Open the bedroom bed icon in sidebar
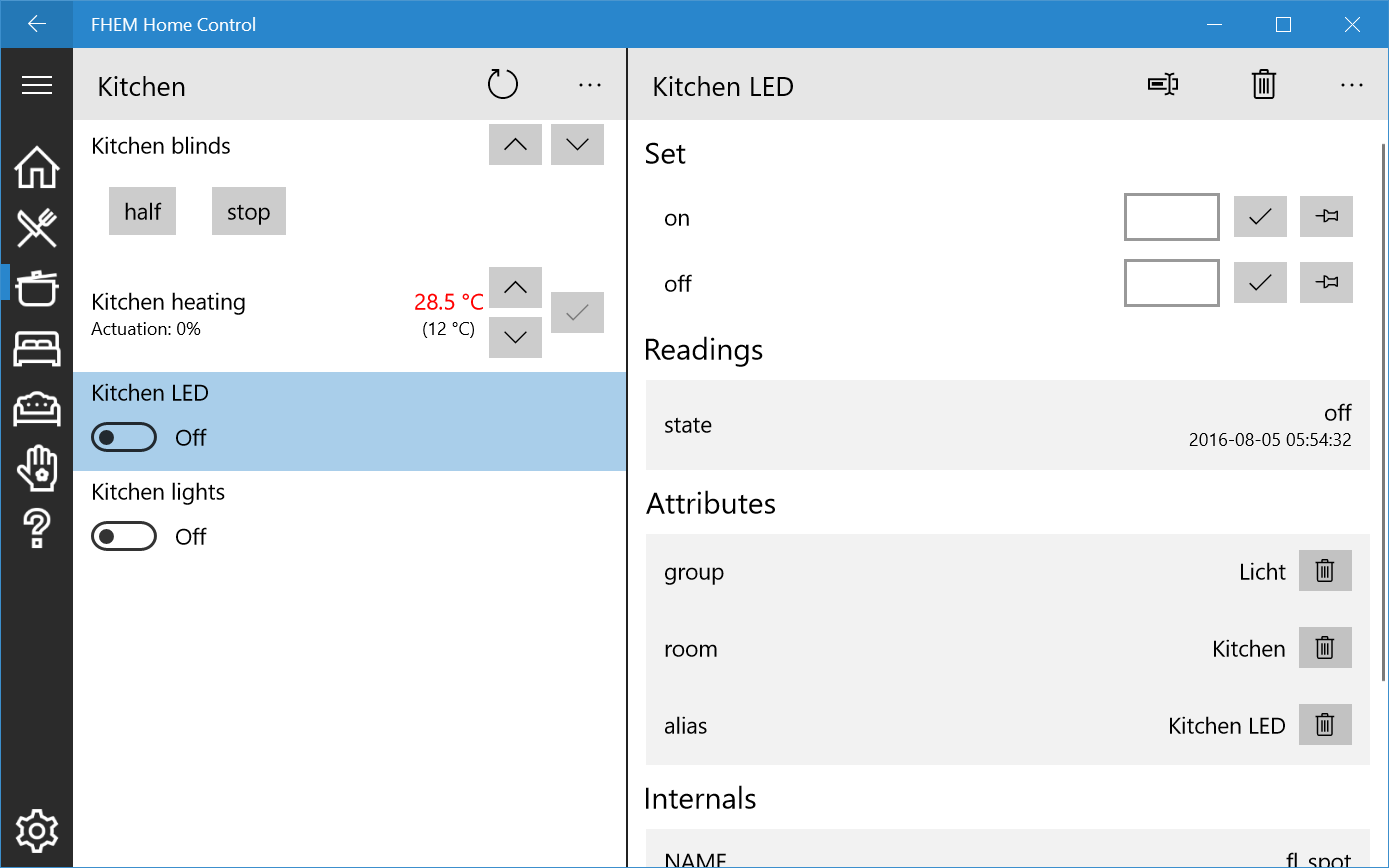1389x868 pixels. (37, 349)
